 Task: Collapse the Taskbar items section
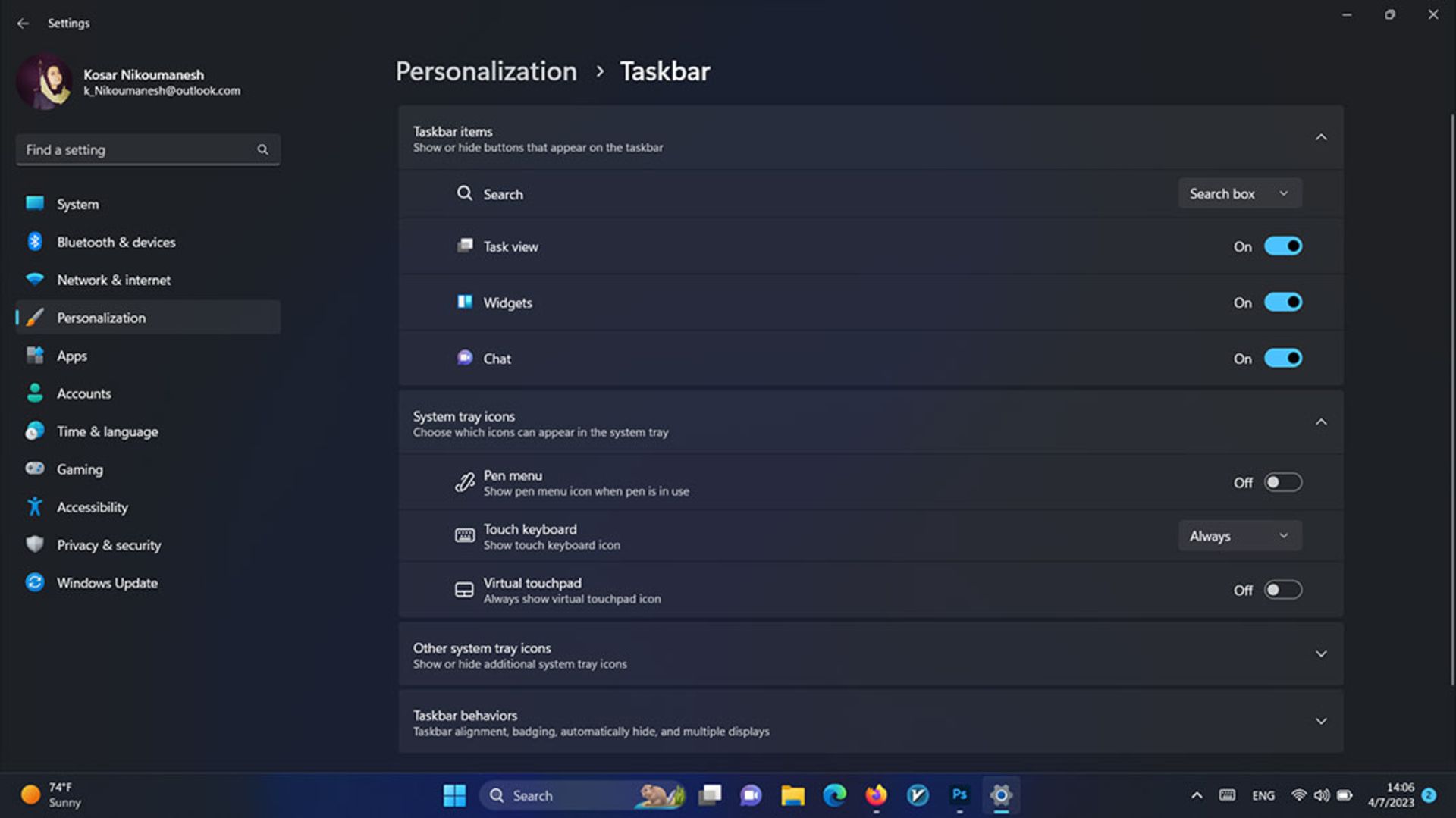coord(1322,137)
